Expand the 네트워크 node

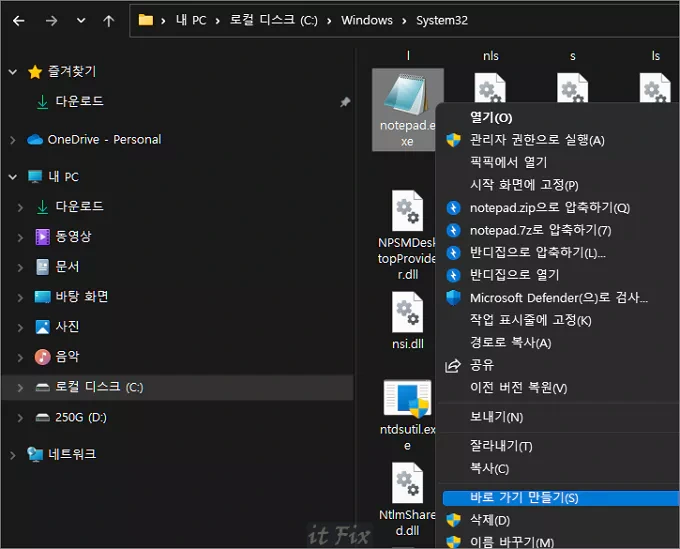(13, 455)
